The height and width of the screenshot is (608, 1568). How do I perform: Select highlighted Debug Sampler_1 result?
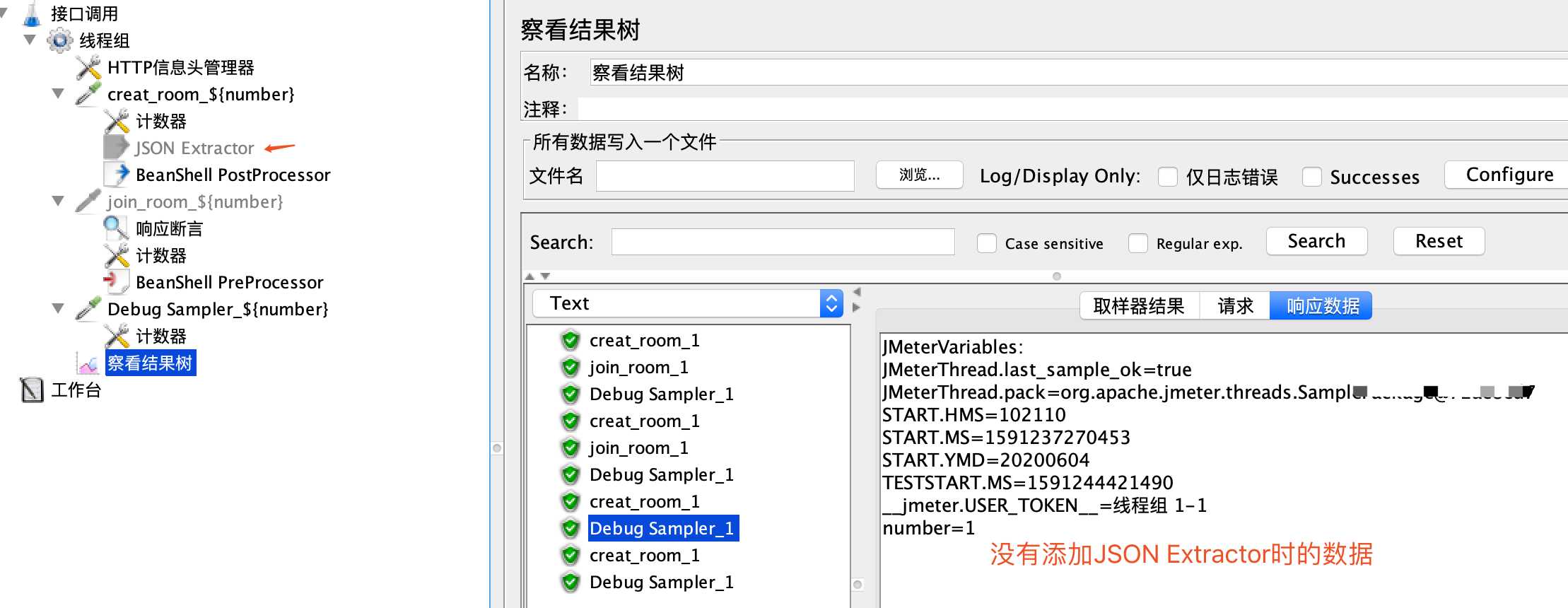pos(663,529)
